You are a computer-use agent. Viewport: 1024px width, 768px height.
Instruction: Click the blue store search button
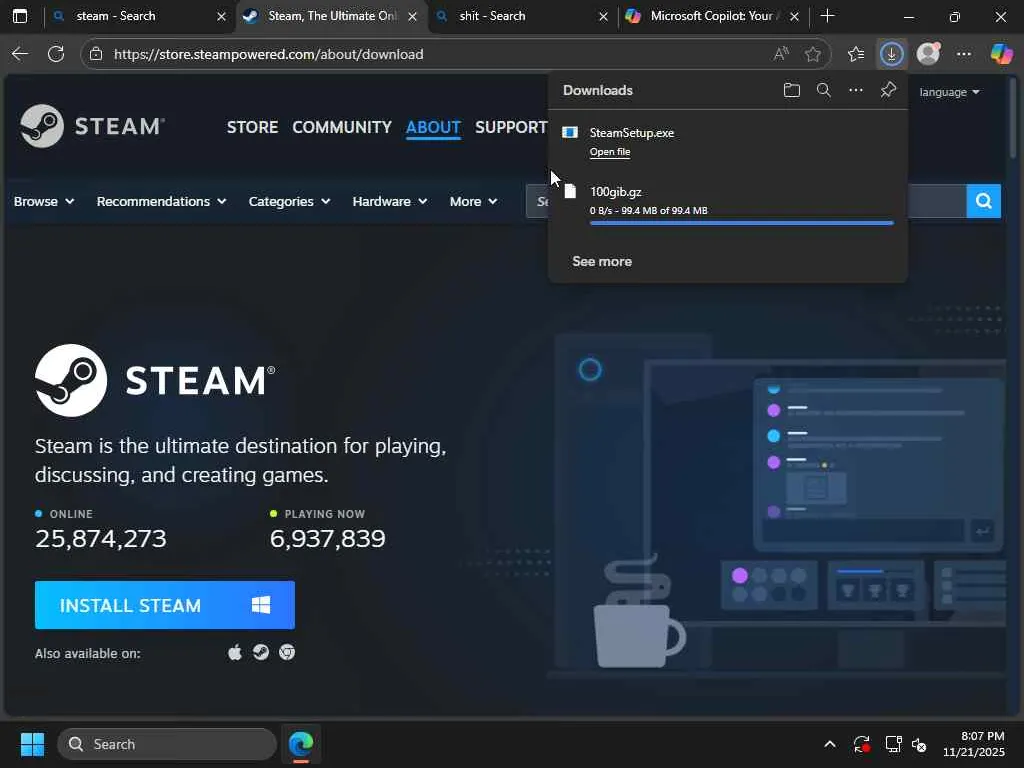point(984,201)
